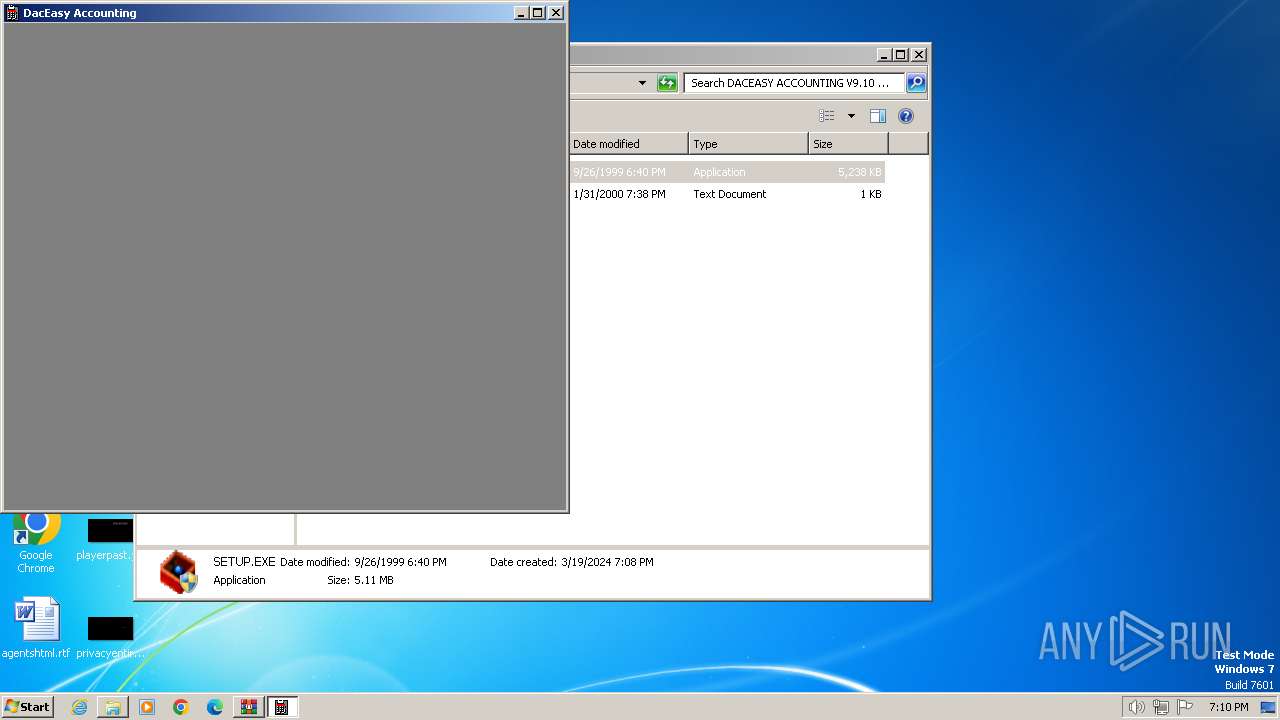
Task: Sort files by Size column
Action: [848, 144]
